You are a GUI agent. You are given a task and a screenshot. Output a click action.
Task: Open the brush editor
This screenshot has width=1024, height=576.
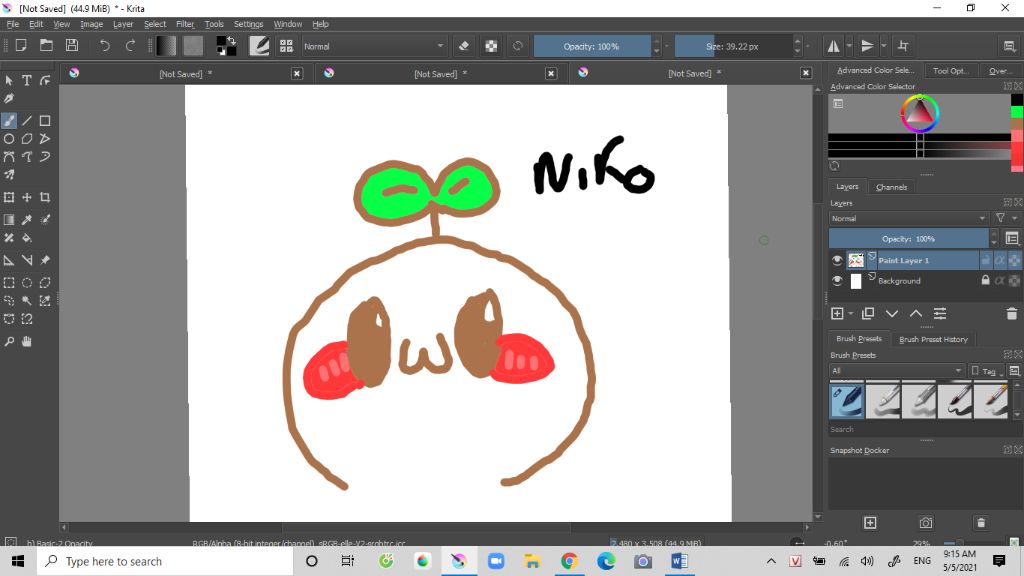click(x=259, y=46)
